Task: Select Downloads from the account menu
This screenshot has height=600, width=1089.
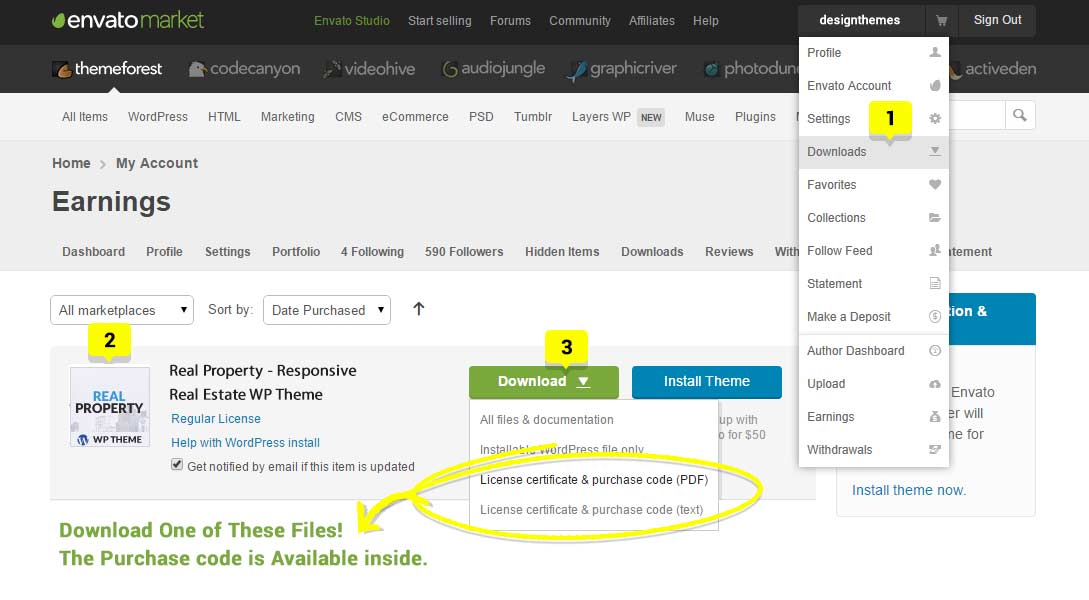Action: pos(837,151)
